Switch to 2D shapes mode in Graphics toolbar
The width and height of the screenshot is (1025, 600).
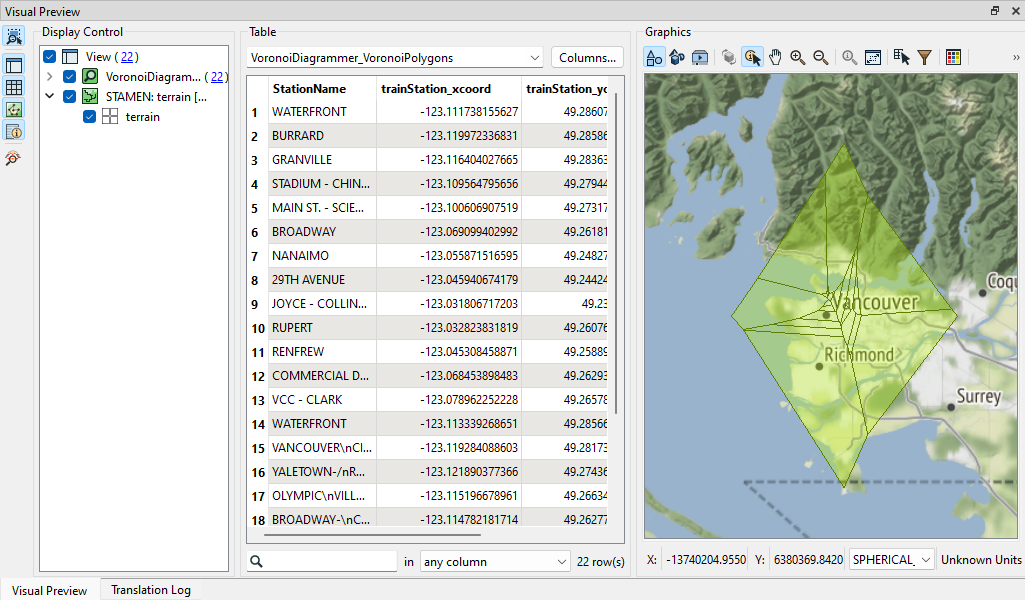[x=654, y=58]
